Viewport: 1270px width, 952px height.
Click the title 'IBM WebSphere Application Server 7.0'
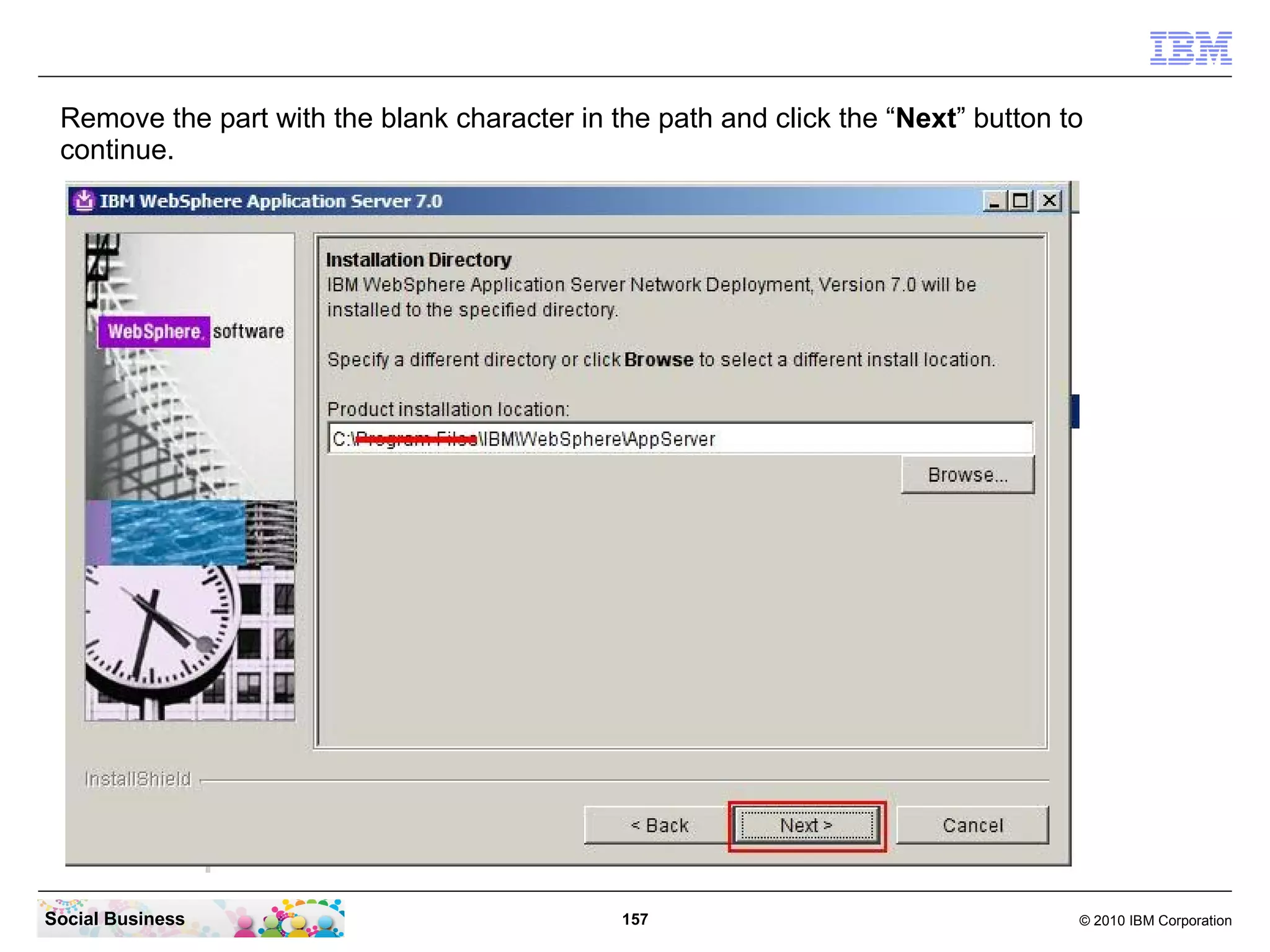point(271,201)
